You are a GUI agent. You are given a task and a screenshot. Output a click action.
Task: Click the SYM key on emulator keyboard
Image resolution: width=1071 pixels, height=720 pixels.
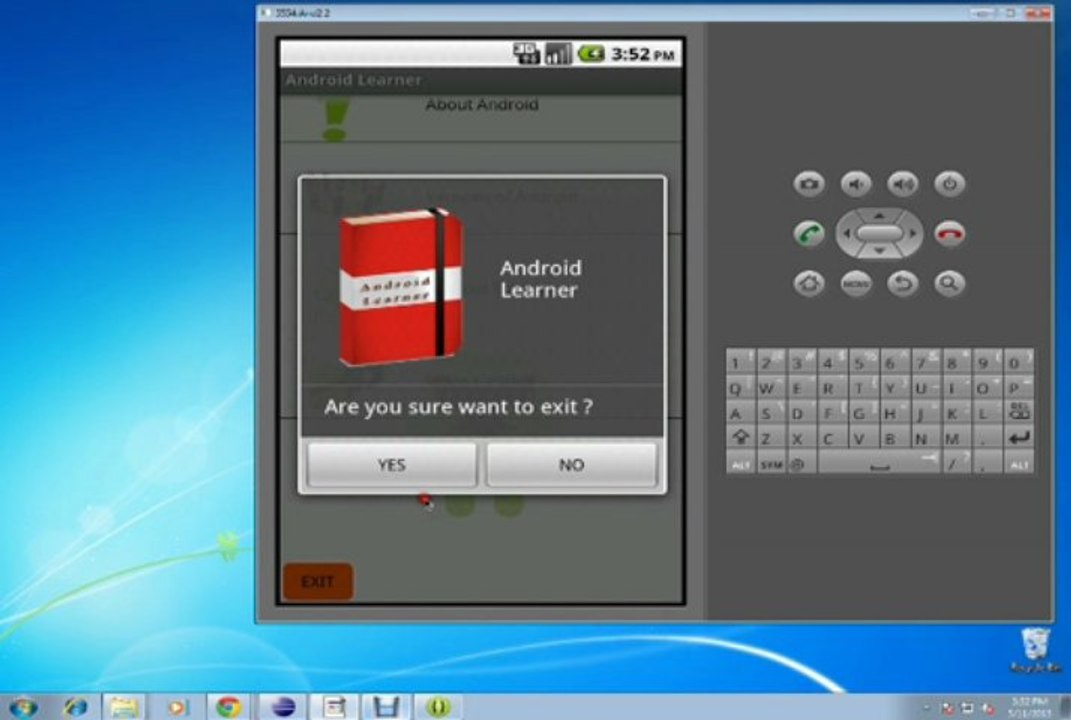pos(770,464)
